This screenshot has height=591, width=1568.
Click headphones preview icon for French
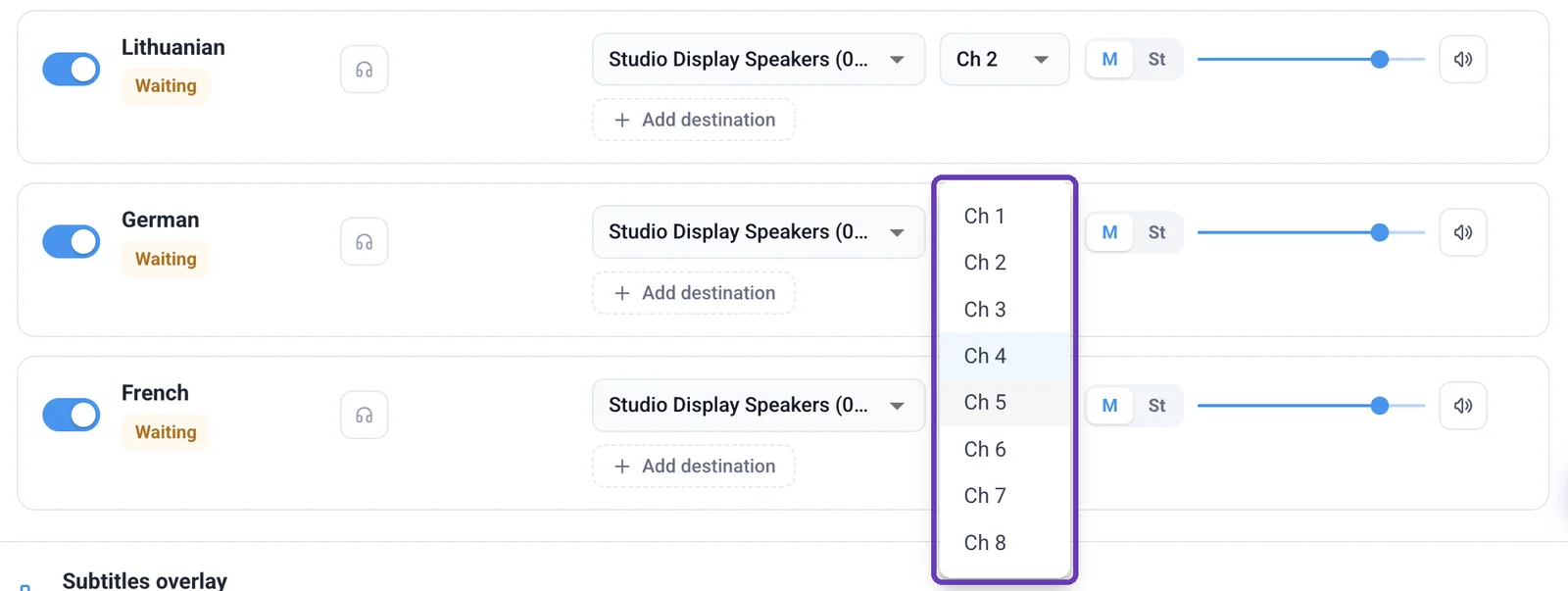point(365,415)
